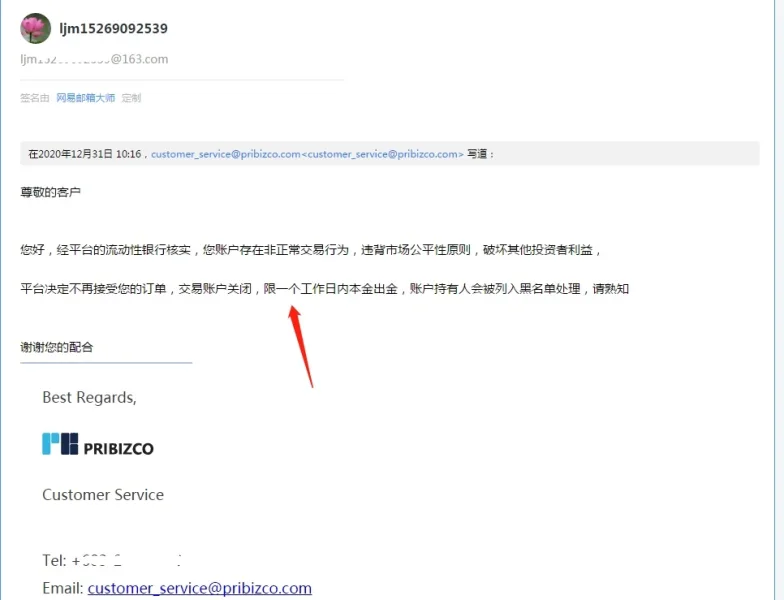Open the customer_service@pribizco.com link after Email:
The height and width of the screenshot is (600, 784).
coord(200,588)
